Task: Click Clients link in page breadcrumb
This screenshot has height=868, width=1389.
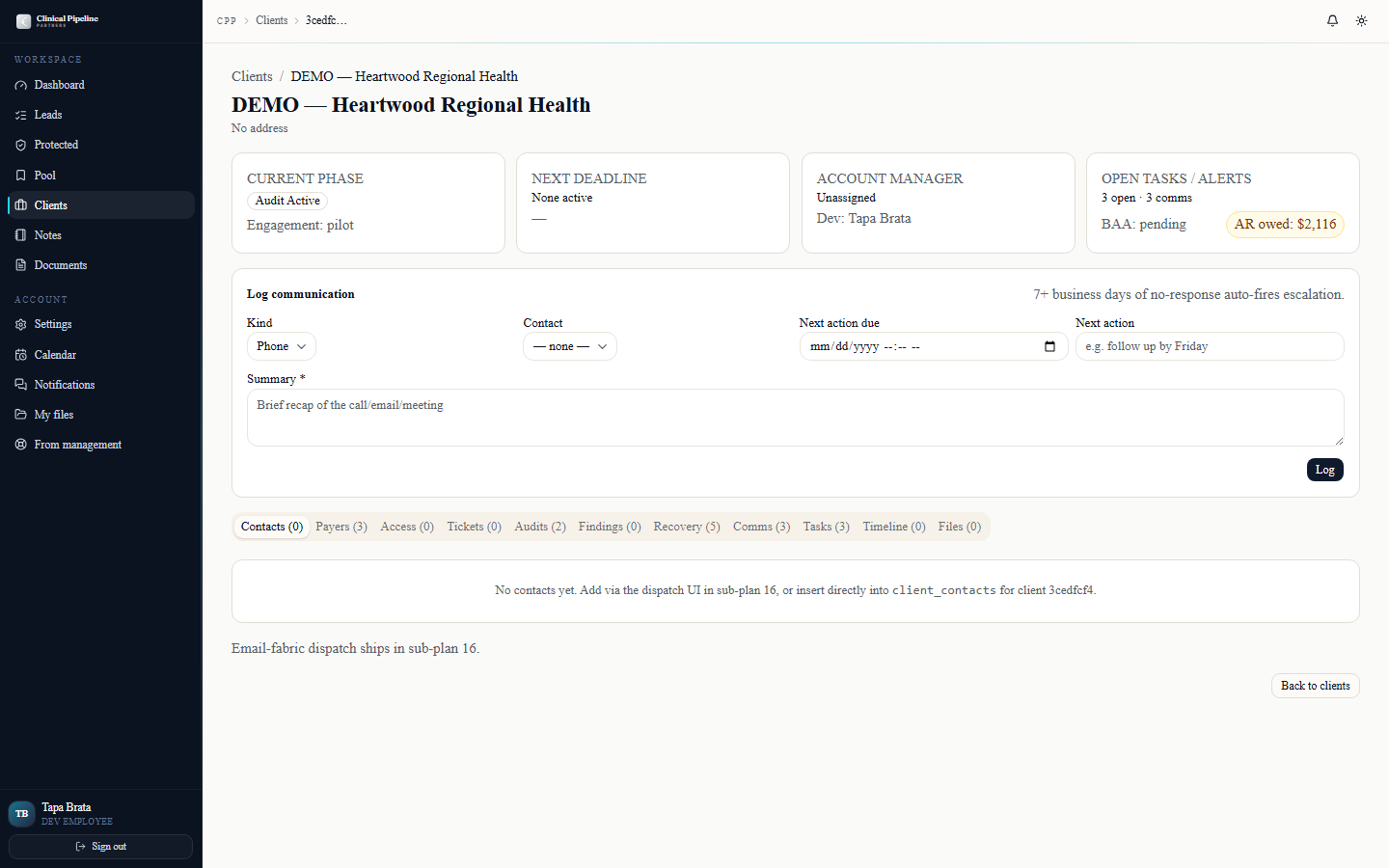Action: (252, 76)
